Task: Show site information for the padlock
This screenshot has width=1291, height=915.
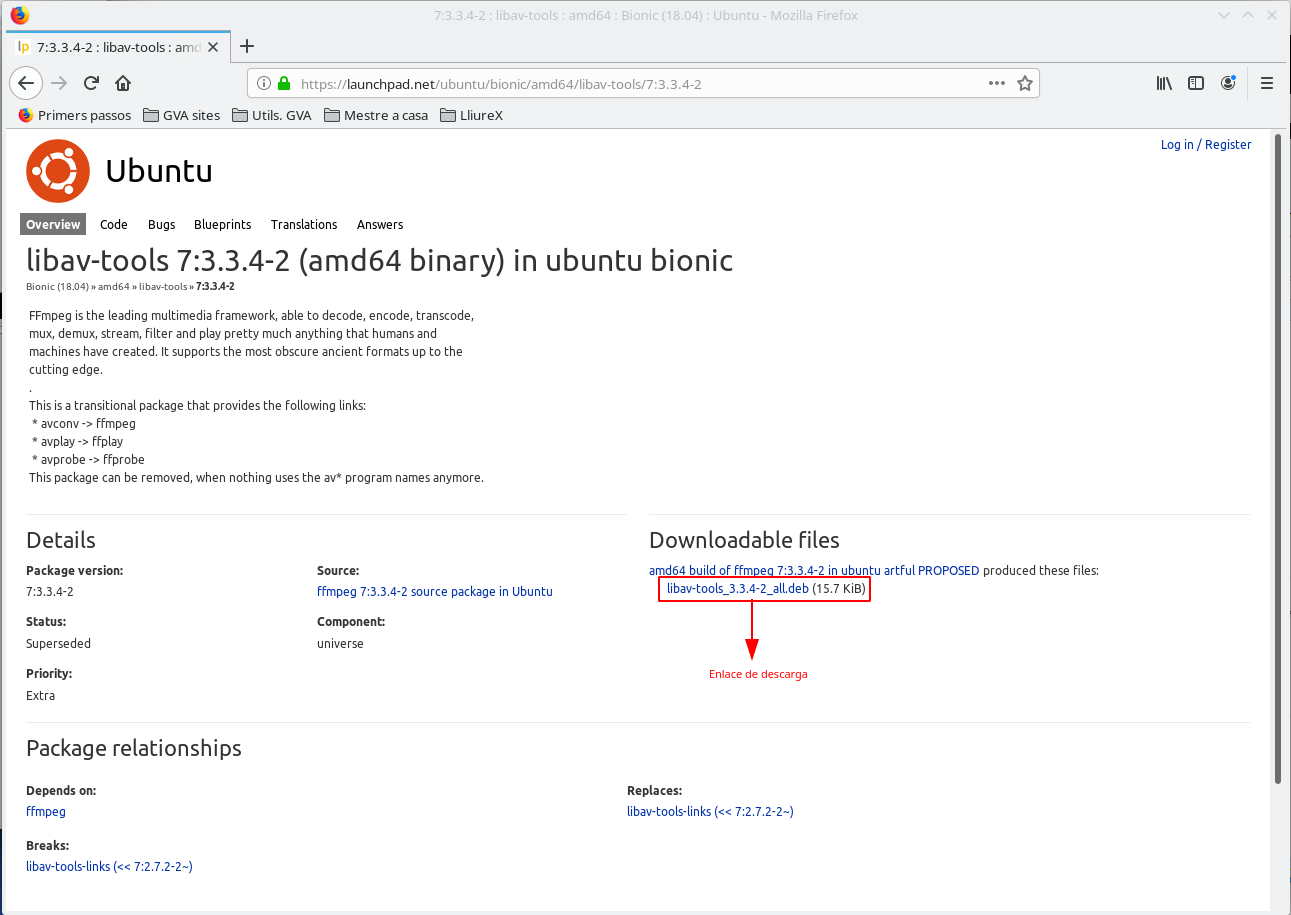Action: 284,84
